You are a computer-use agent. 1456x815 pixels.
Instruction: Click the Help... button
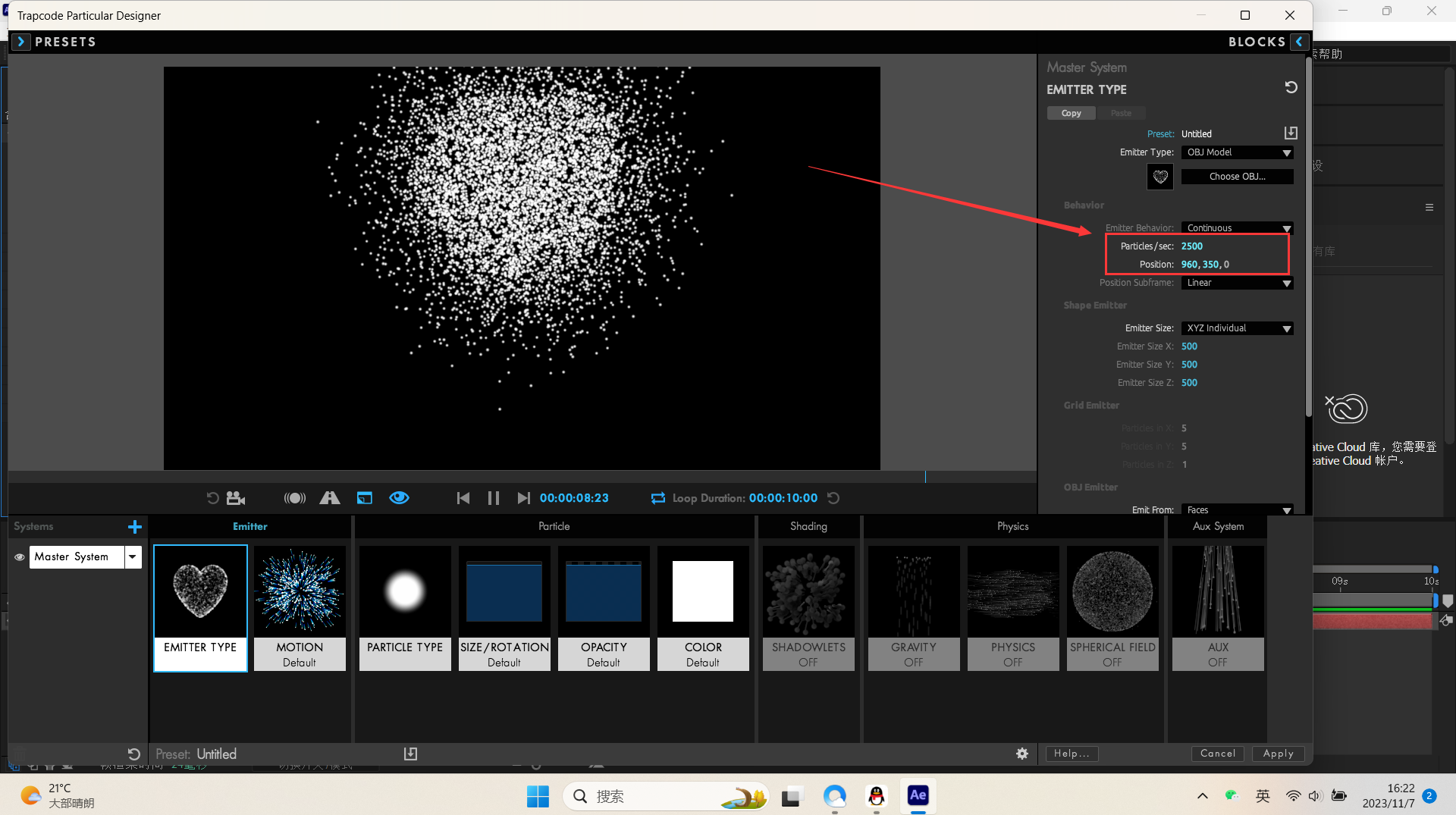click(x=1072, y=754)
